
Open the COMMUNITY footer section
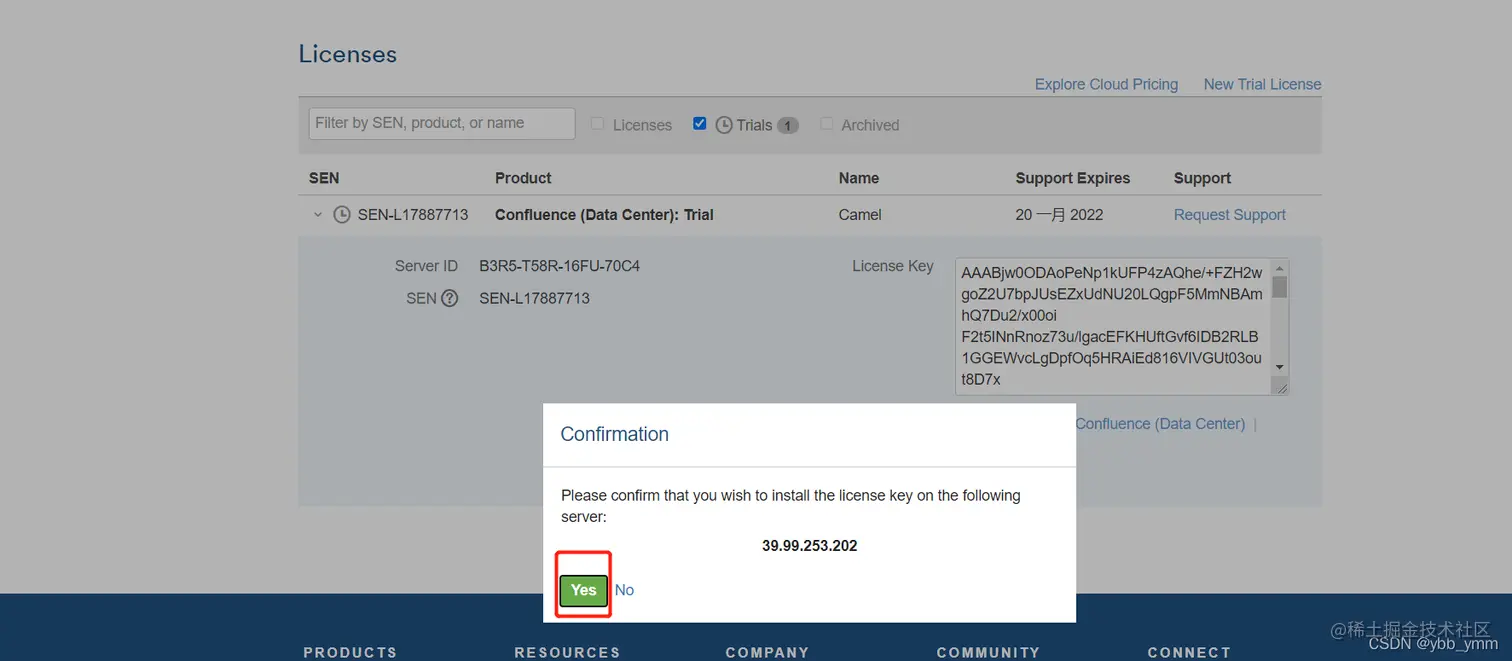(988, 652)
